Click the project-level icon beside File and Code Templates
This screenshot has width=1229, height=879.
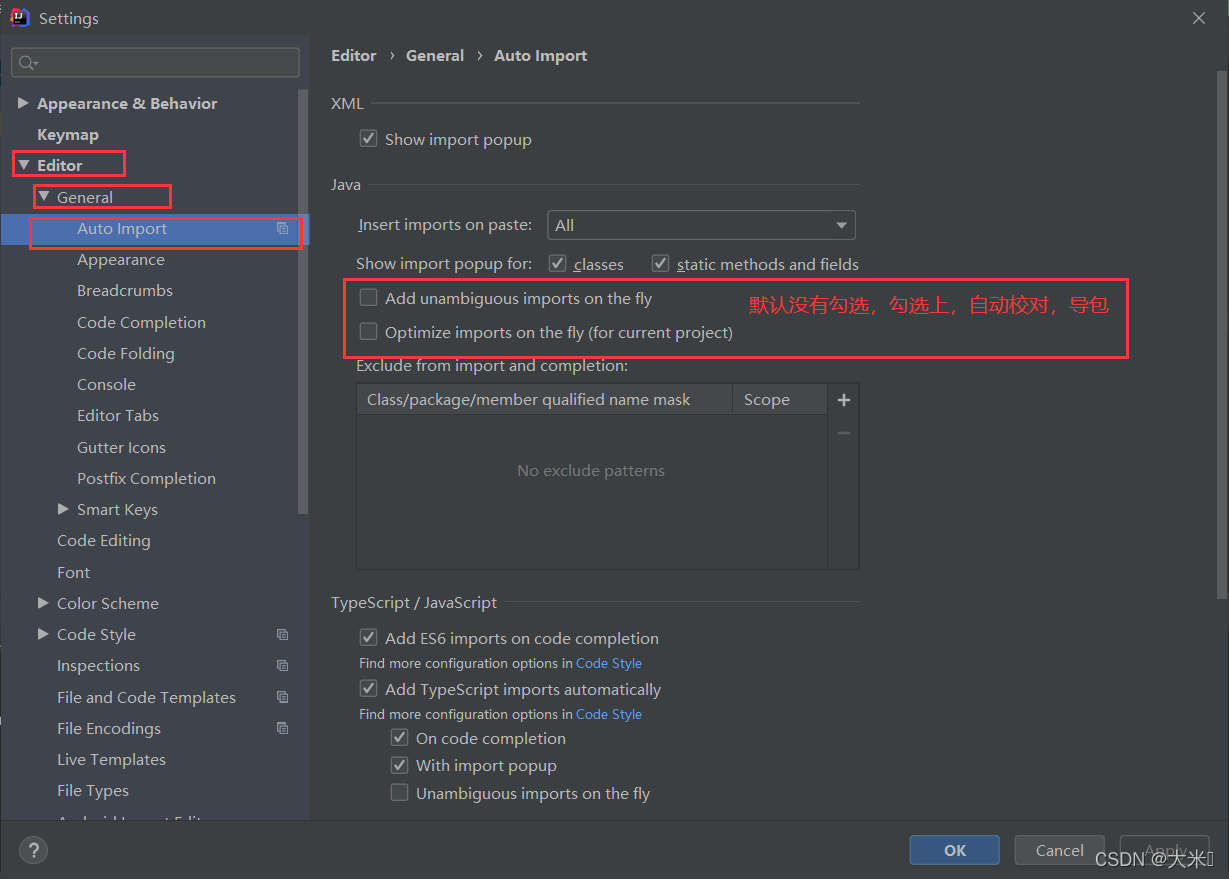point(283,697)
